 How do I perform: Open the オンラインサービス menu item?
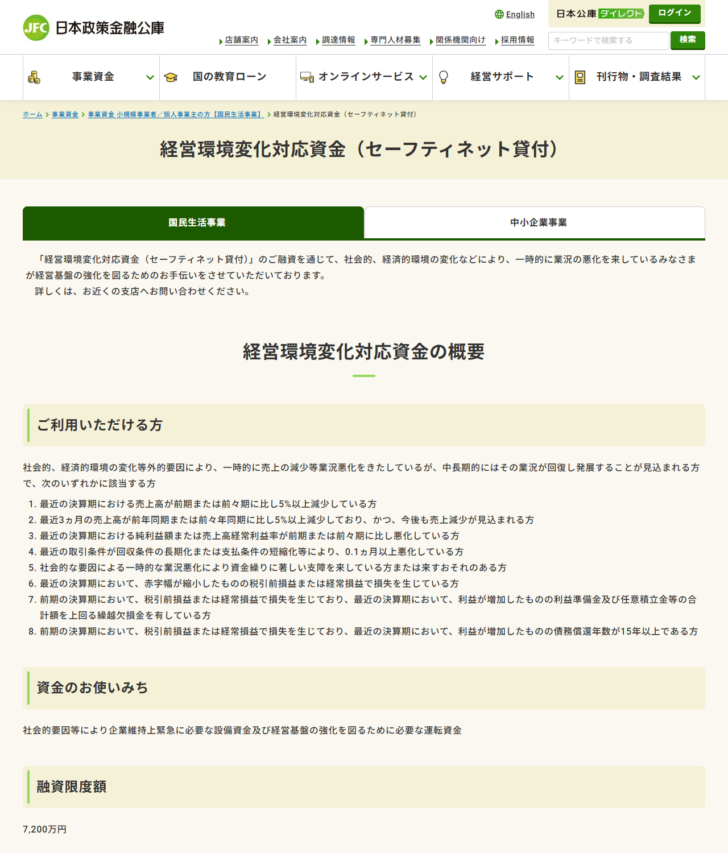point(365,77)
